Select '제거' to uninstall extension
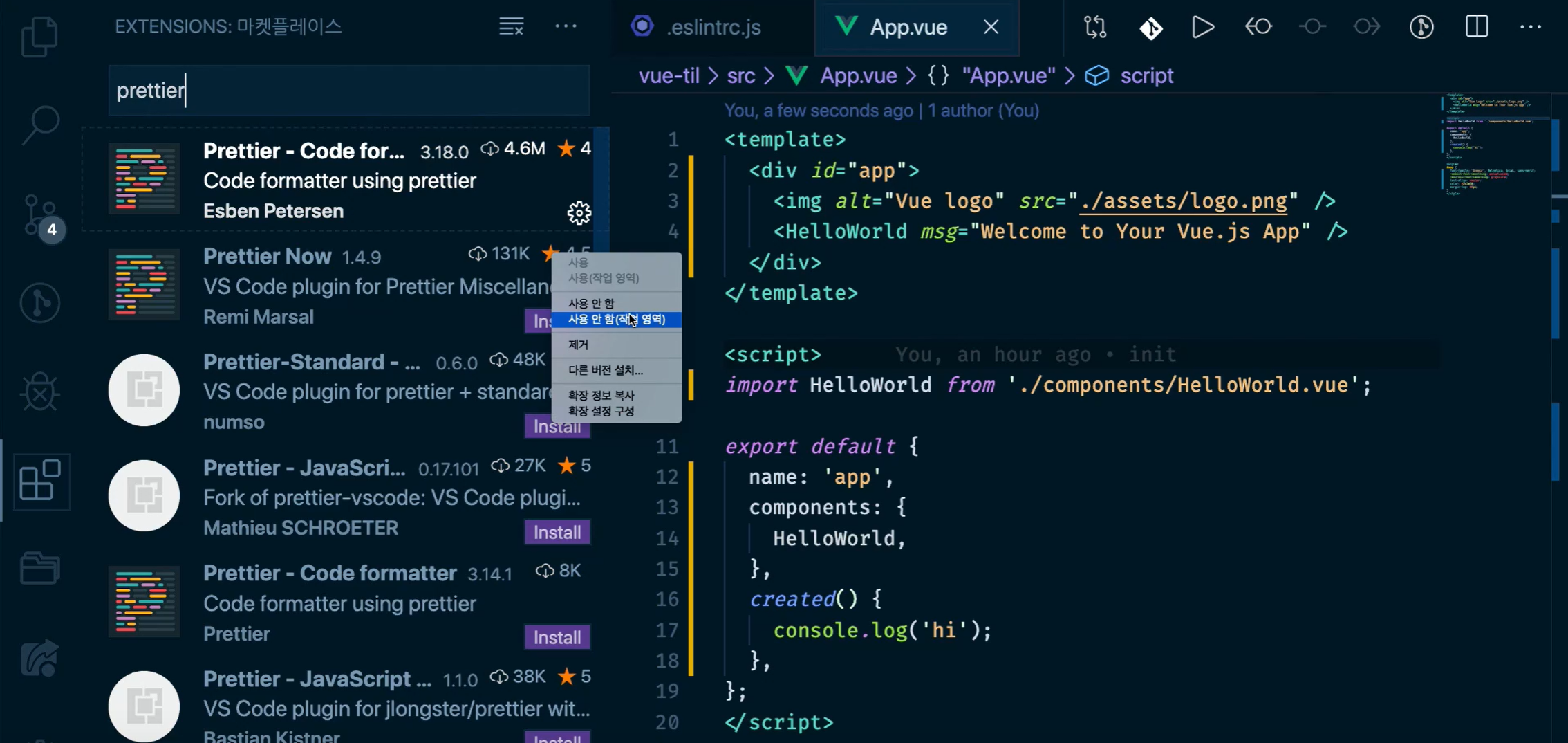Screen dimensions: 1568x743 click(x=617, y=345)
